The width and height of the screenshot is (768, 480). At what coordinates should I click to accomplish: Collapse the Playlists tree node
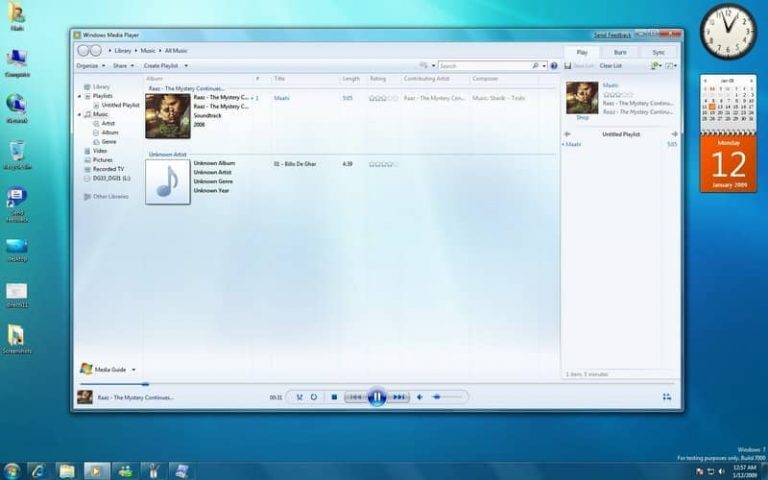(79, 96)
